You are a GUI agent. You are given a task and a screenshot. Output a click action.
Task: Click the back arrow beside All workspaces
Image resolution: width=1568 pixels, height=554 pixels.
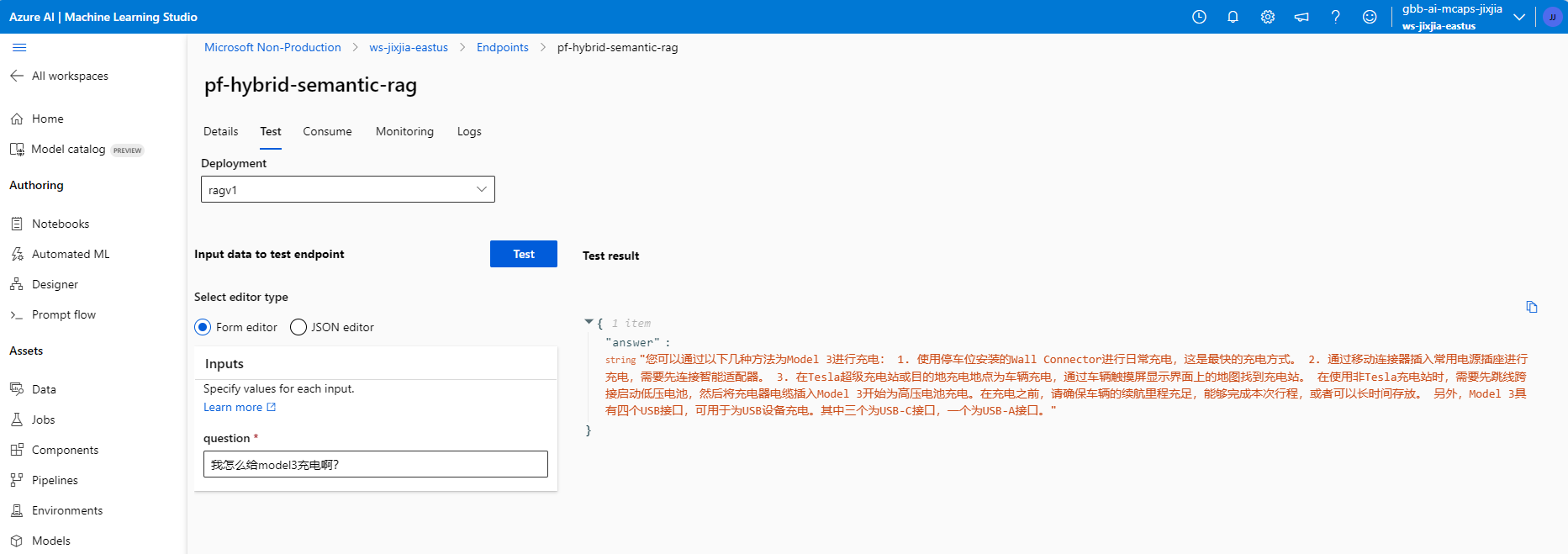17,76
